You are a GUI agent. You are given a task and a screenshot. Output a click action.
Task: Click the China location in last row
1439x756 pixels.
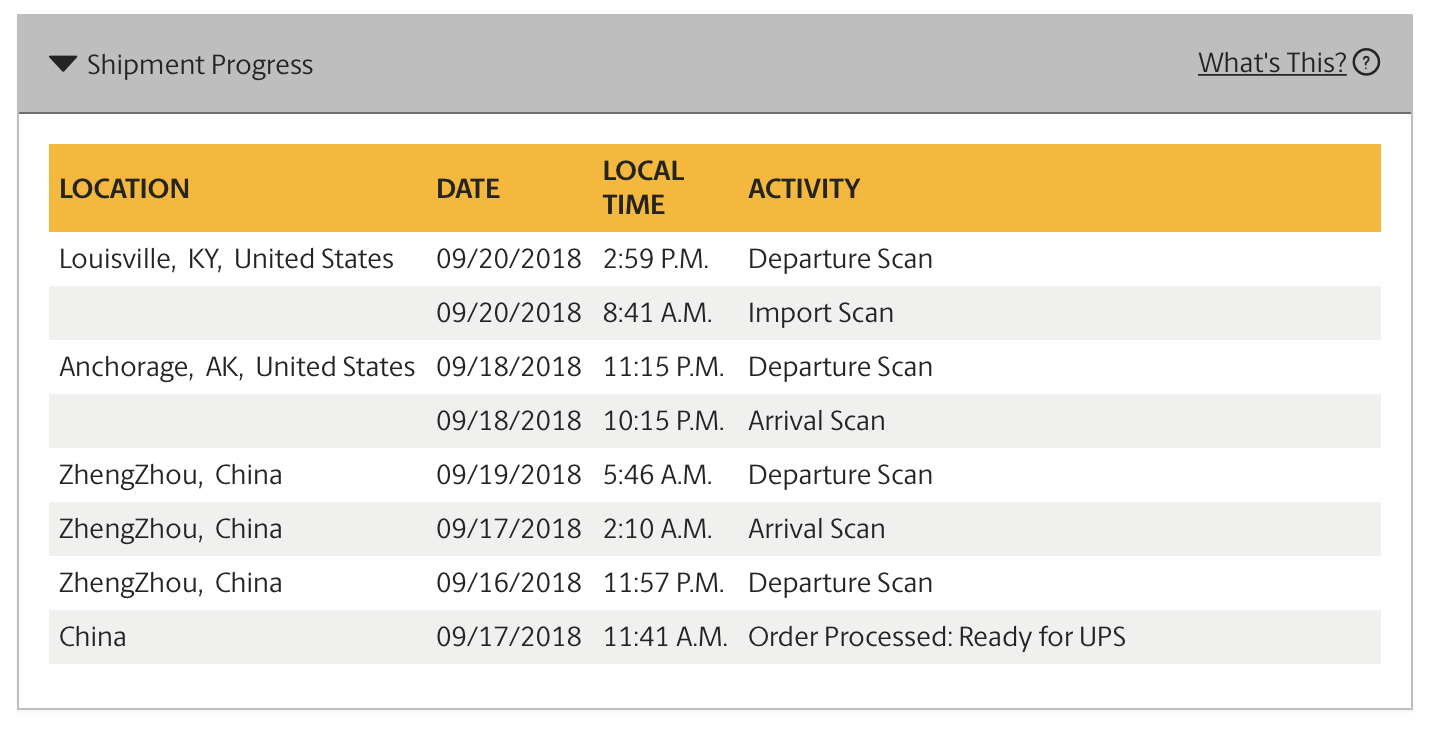(93, 637)
